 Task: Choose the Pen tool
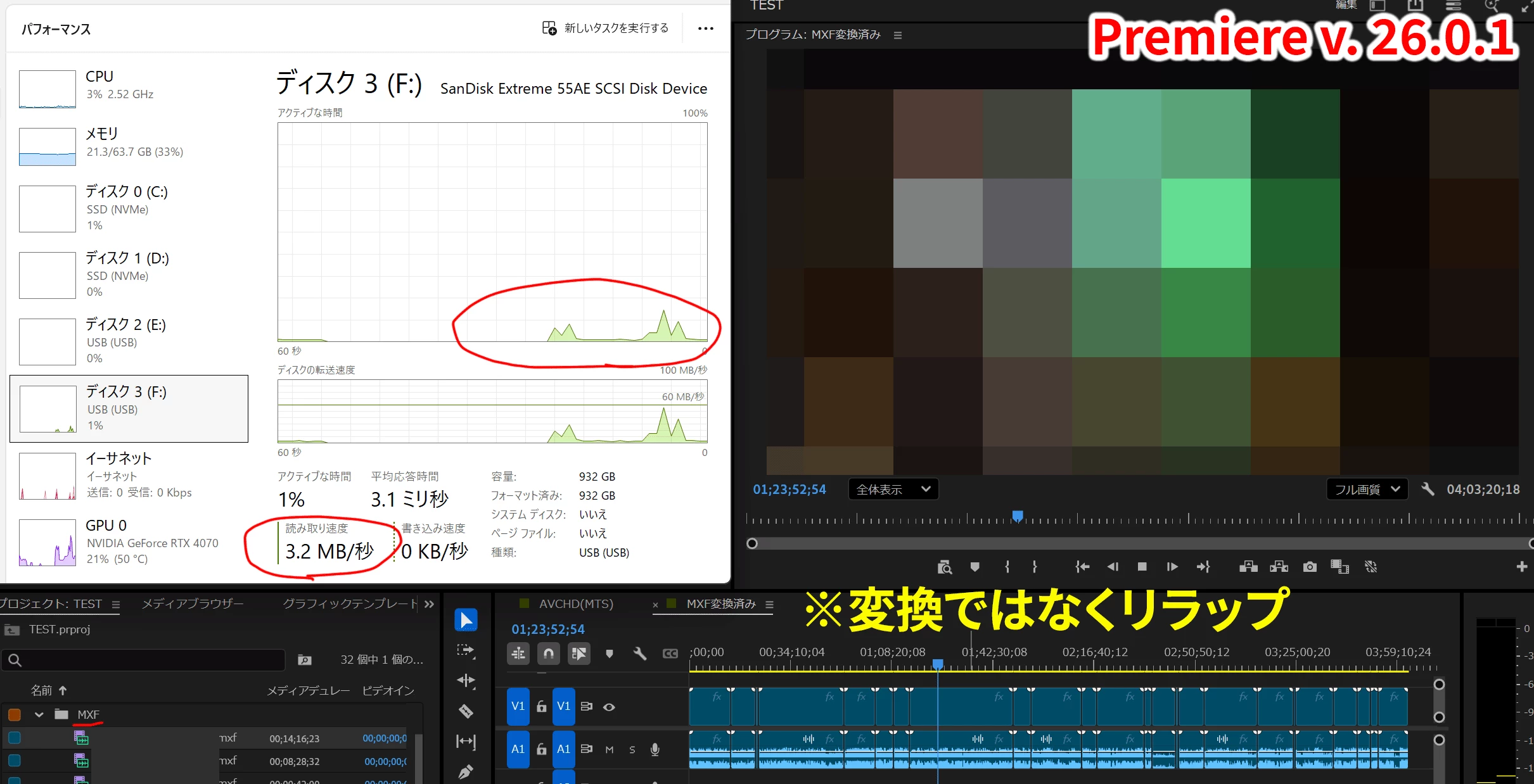tap(466, 772)
